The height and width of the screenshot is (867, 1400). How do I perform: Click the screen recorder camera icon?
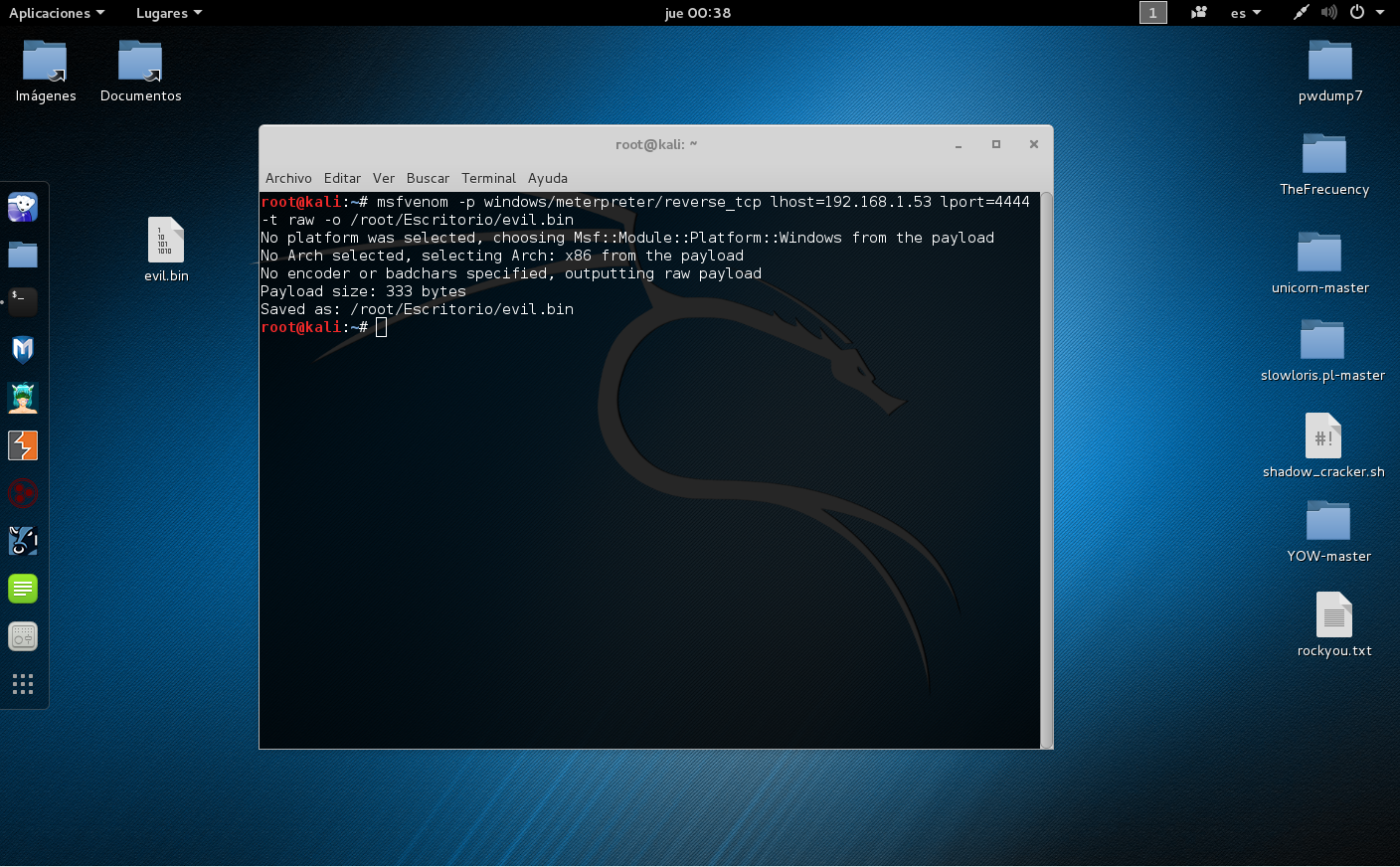point(1199,13)
